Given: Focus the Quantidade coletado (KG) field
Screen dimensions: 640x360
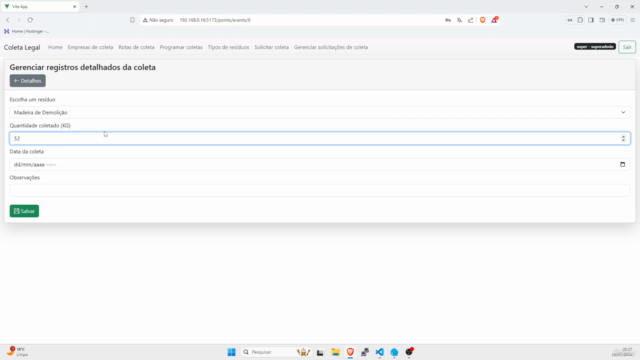Looking at the screenshot, I should pos(320,138).
